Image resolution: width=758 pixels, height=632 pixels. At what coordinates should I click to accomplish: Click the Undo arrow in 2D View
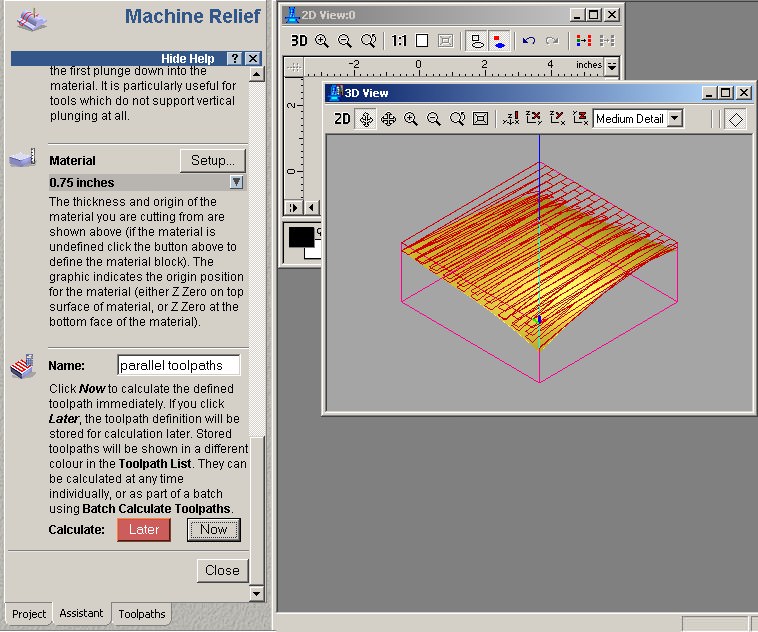(x=529, y=41)
